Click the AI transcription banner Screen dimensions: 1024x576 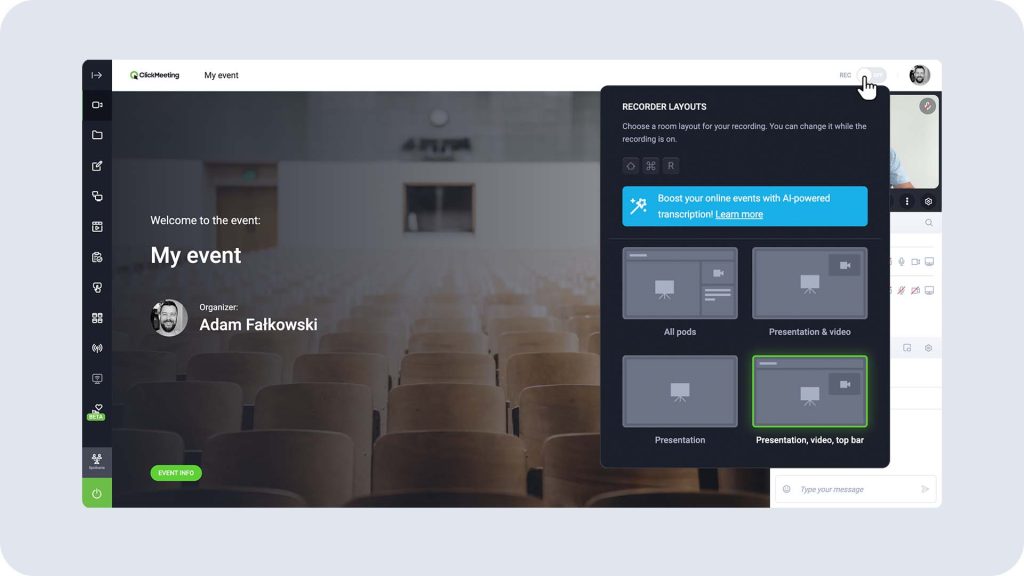pos(744,206)
